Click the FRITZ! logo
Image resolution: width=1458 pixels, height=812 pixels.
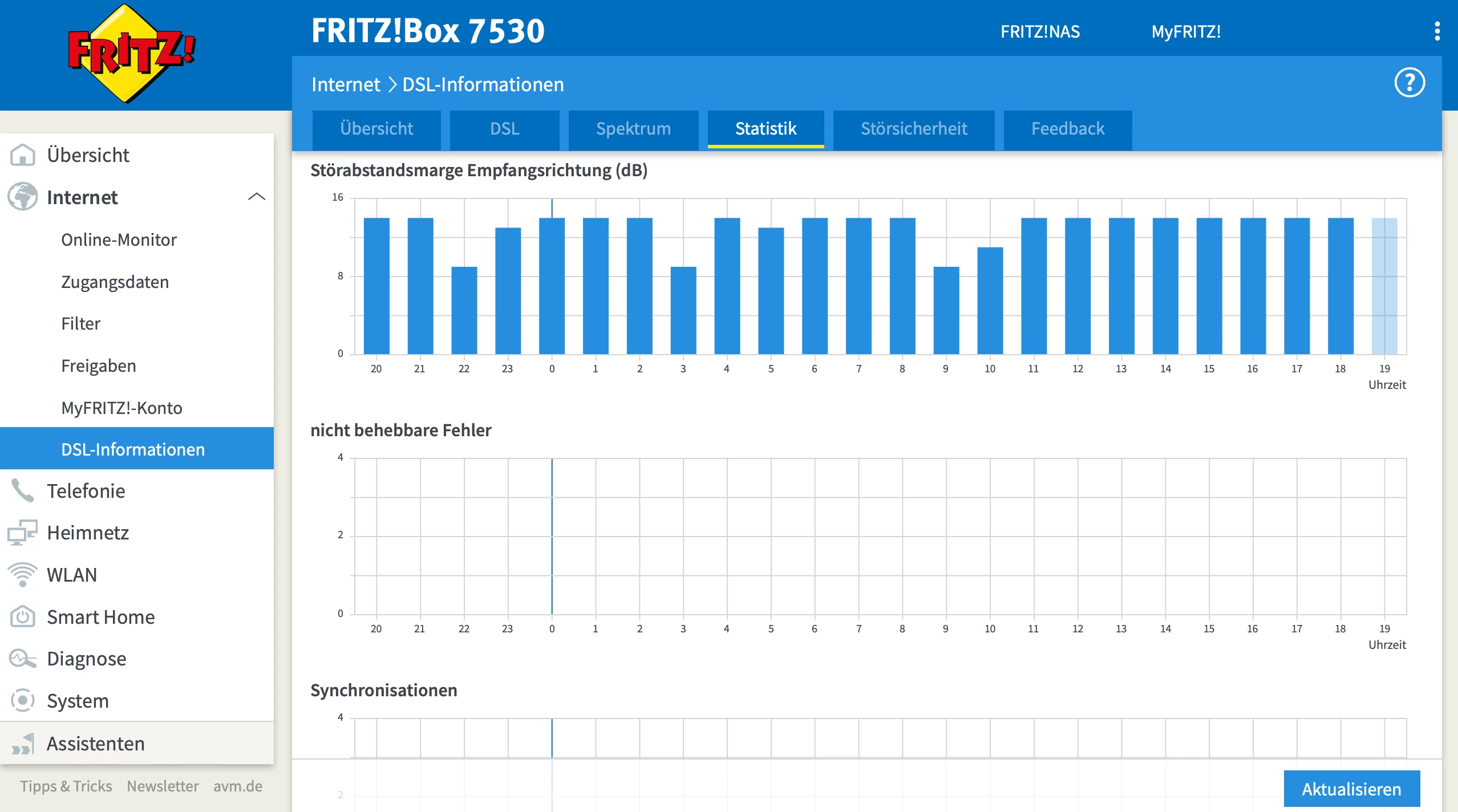pyautogui.click(x=132, y=54)
